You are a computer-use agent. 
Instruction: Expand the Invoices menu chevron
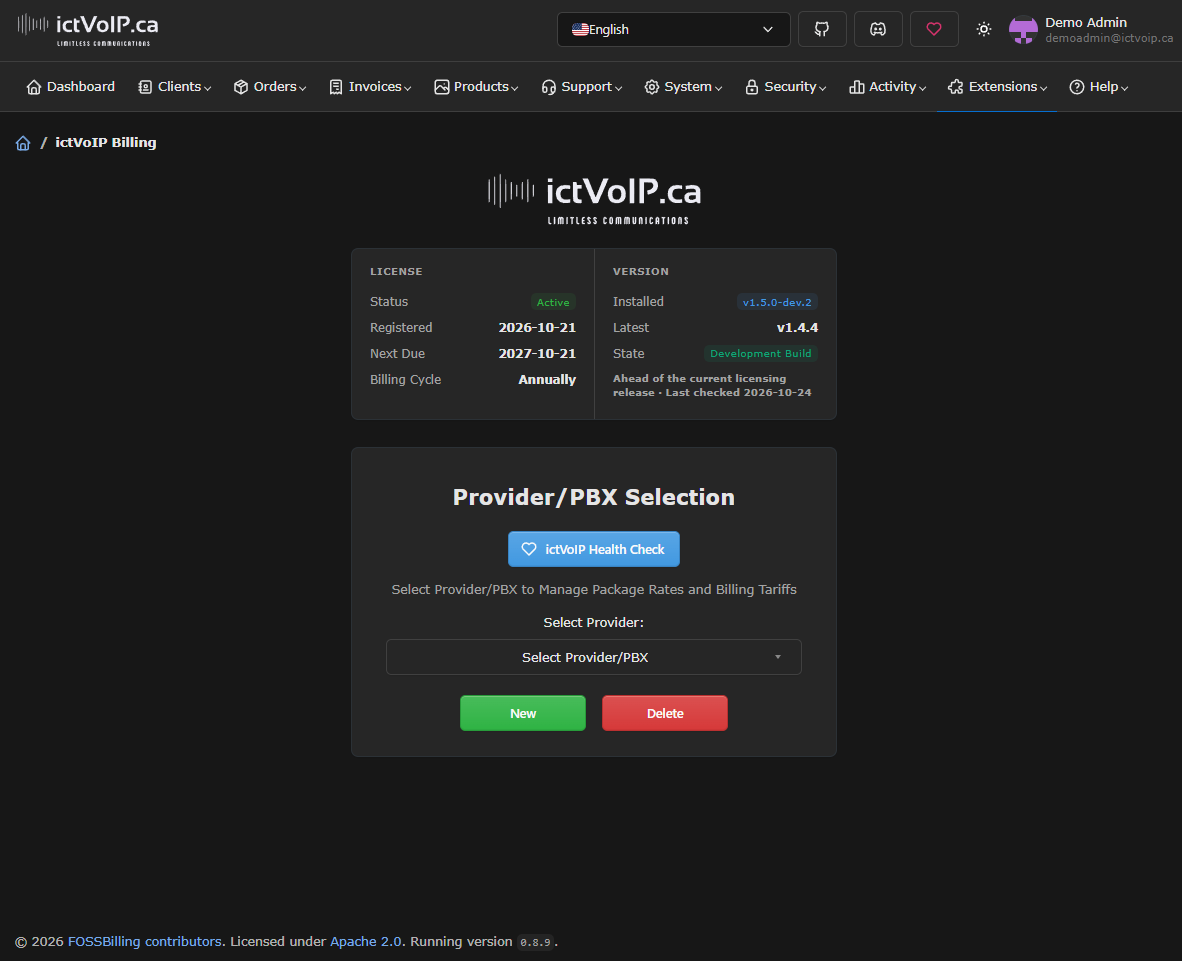[x=407, y=89]
